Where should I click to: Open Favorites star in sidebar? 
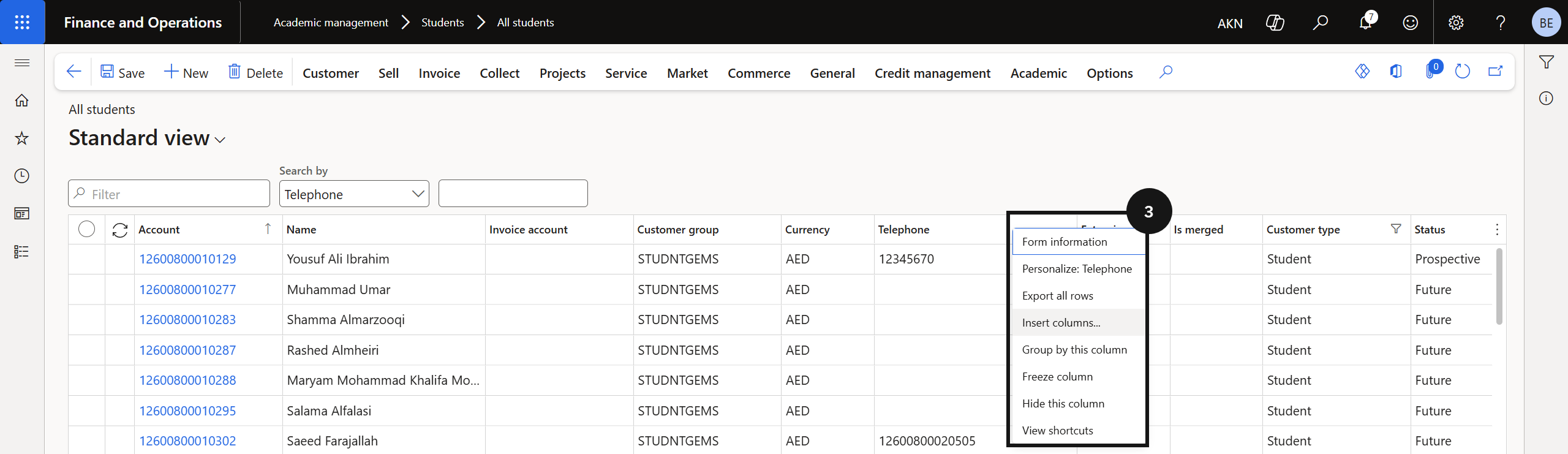pos(22,138)
